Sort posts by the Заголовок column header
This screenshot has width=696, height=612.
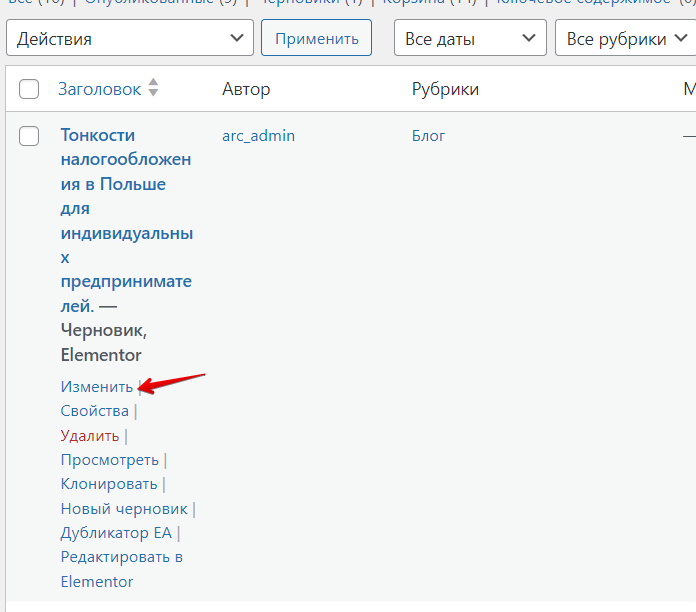pyautogui.click(x=99, y=89)
